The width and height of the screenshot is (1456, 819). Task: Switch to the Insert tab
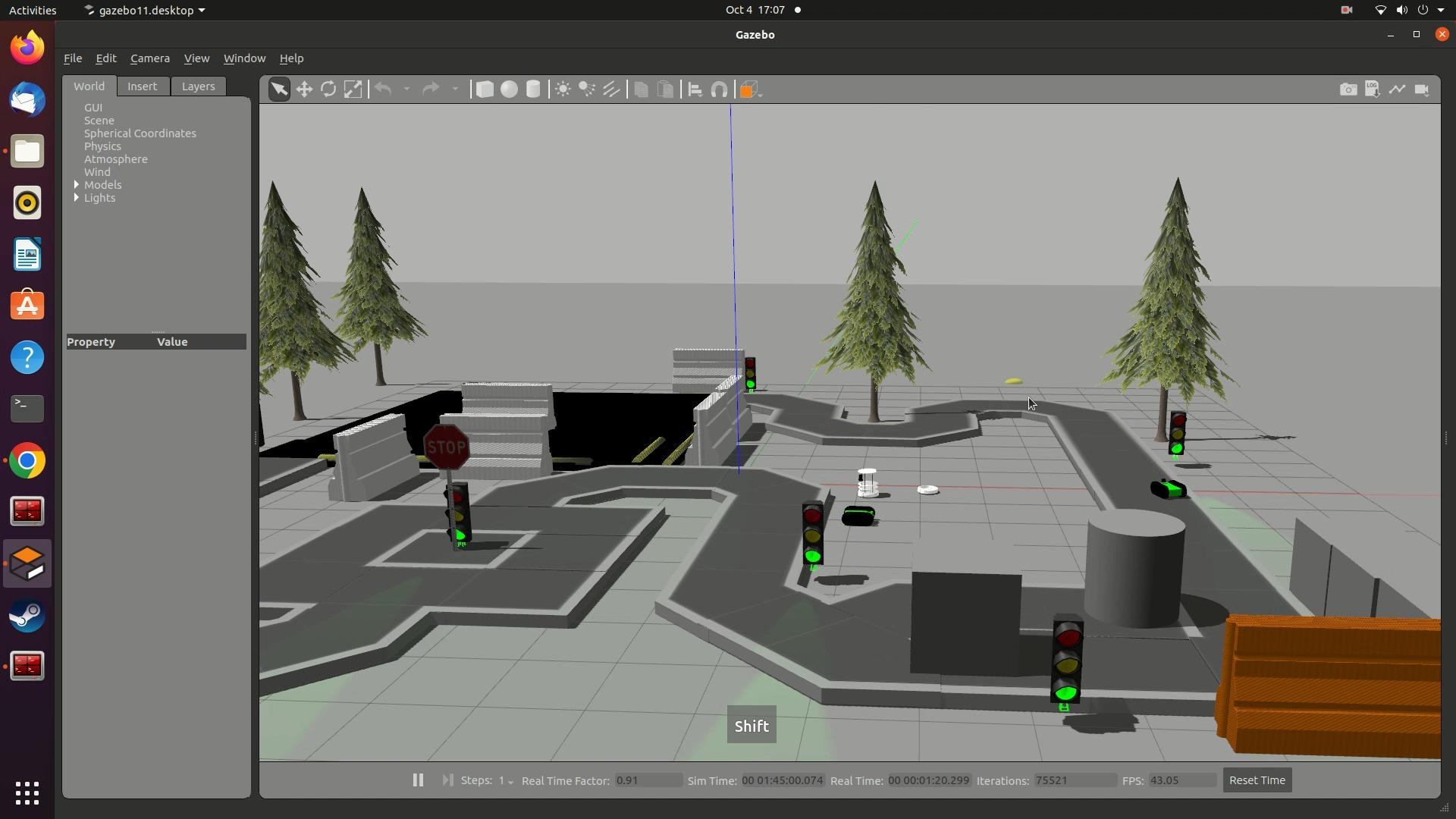142,86
